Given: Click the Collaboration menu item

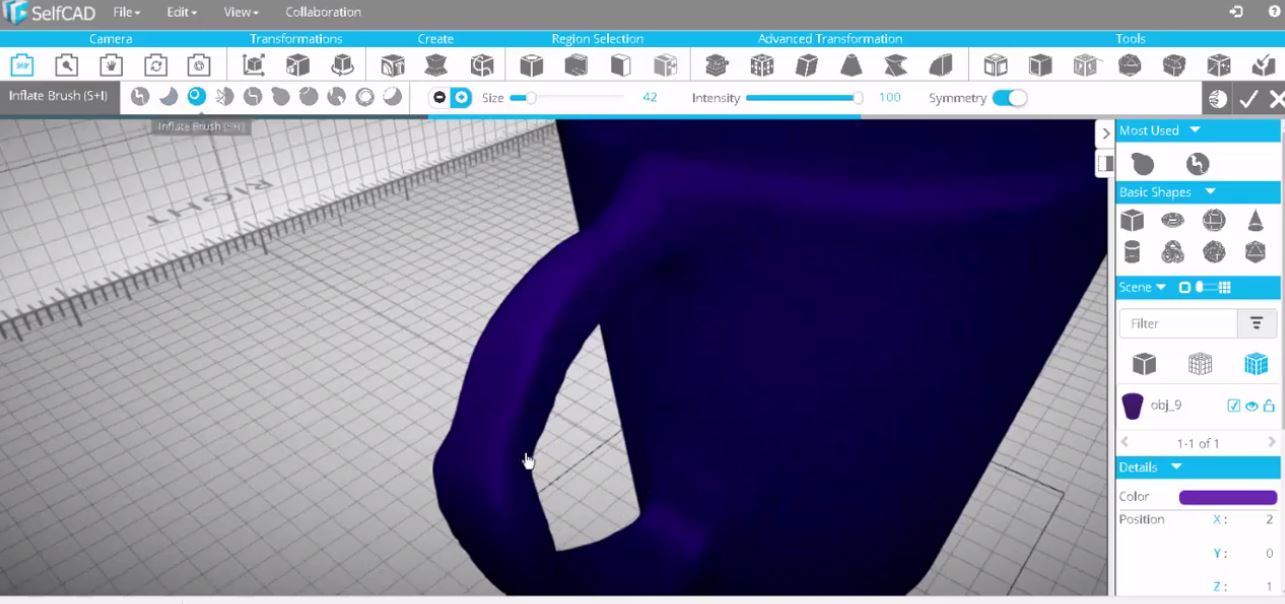Looking at the screenshot, I should pos(322,11).
